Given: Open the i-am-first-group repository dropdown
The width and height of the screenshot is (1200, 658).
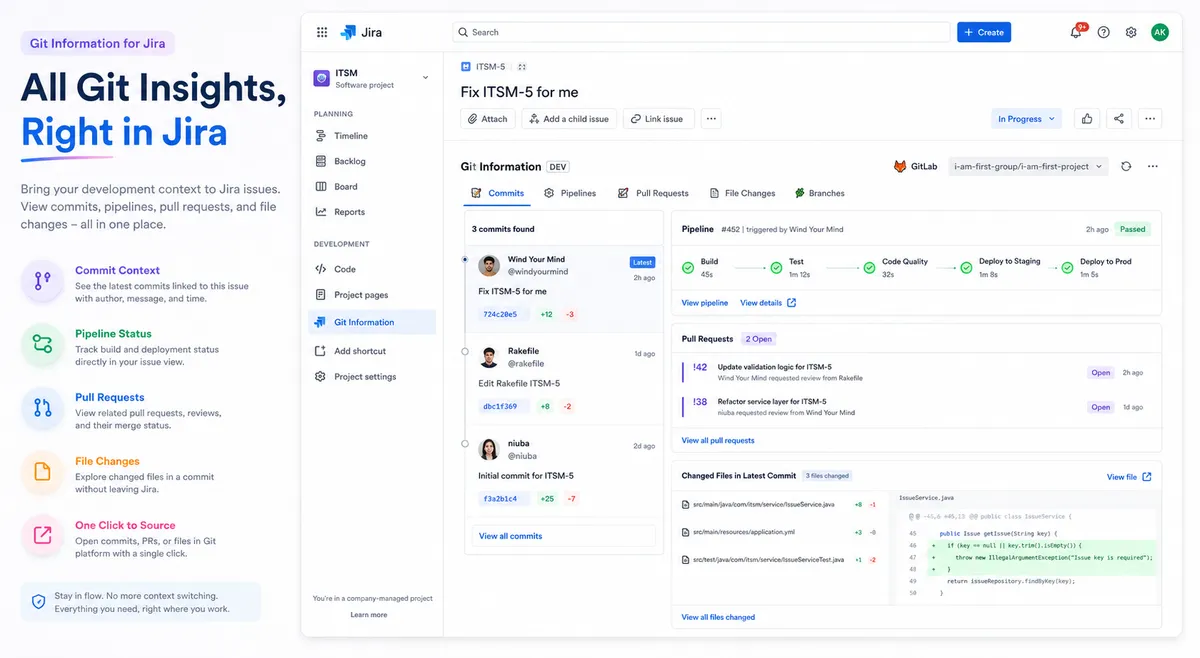Looking at the screenshot, I should 1028,166.
